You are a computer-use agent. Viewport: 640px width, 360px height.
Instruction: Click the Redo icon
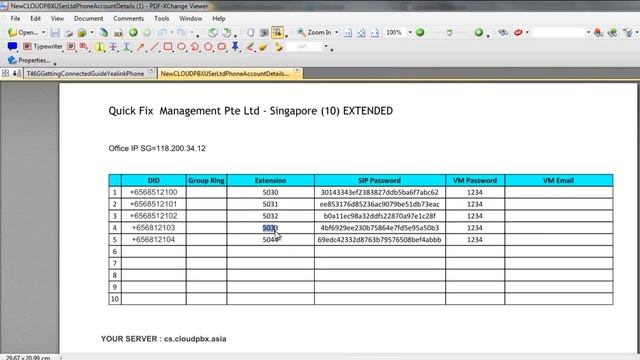point(182,32)
